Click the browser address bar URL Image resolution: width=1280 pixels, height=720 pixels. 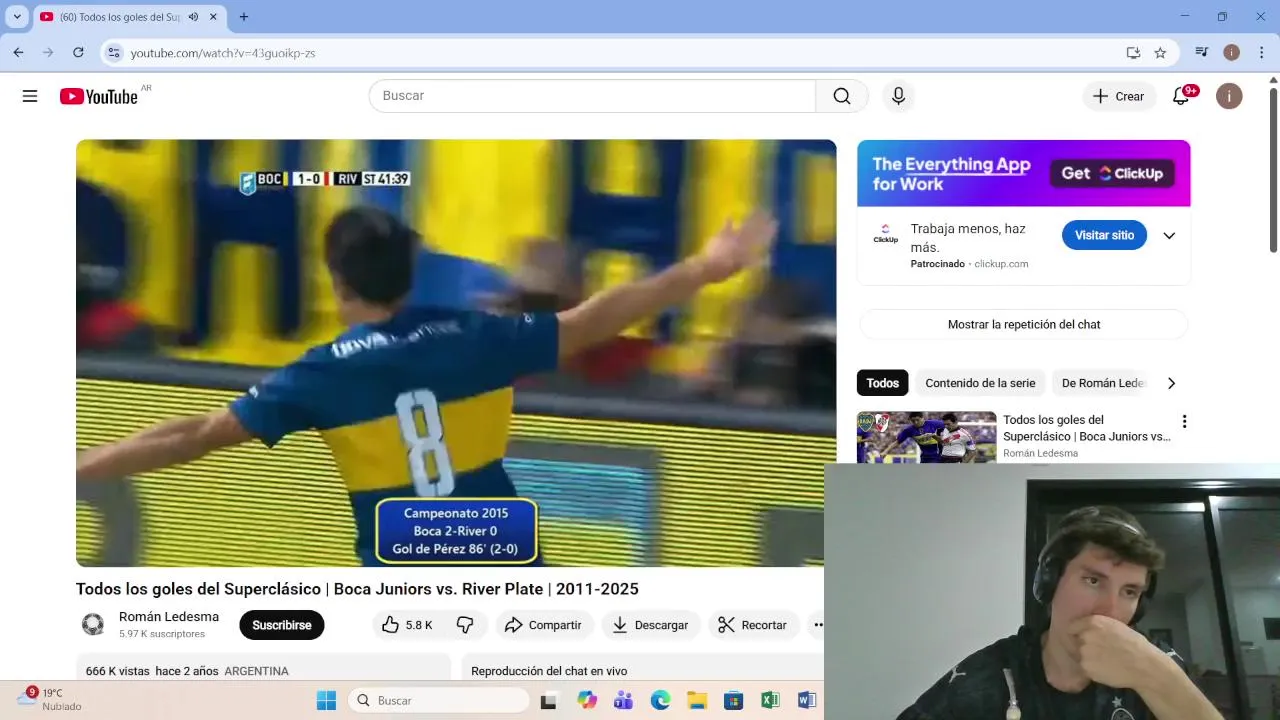[x=223, y=53]
